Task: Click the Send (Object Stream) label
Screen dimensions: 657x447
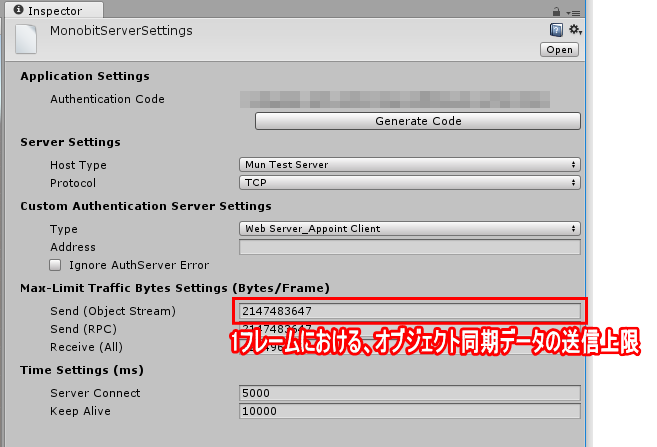Action: click(113, 311)
